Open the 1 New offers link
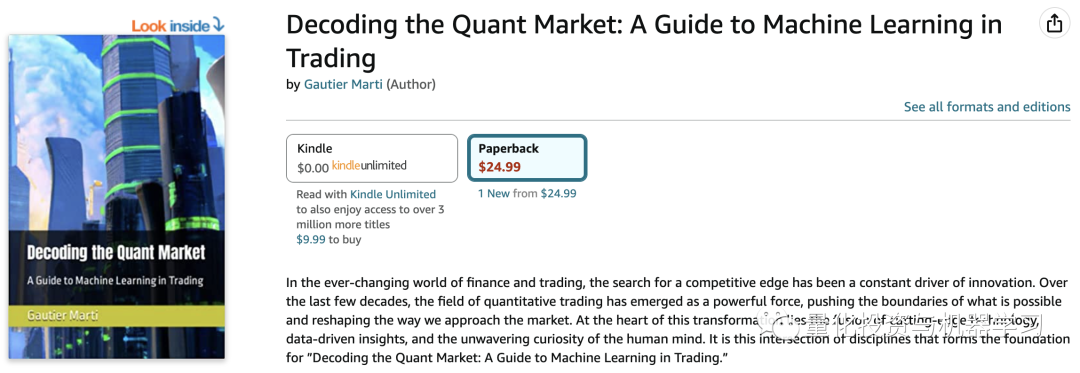Screen dimensions: 1080x373 pos(494,193)
